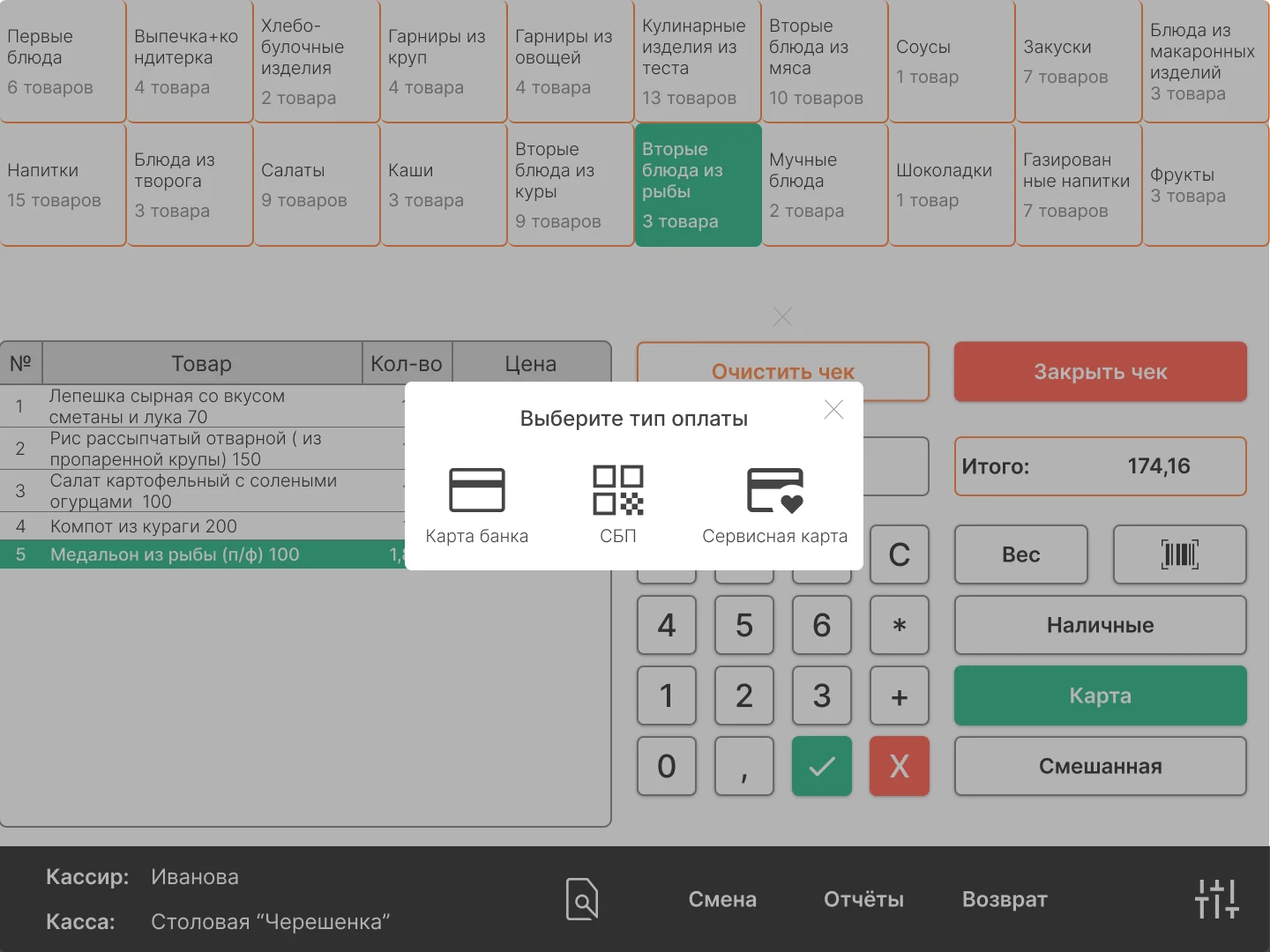Click the Цена column header
The width and height of the screenshot is (1270, 952).
531,363
